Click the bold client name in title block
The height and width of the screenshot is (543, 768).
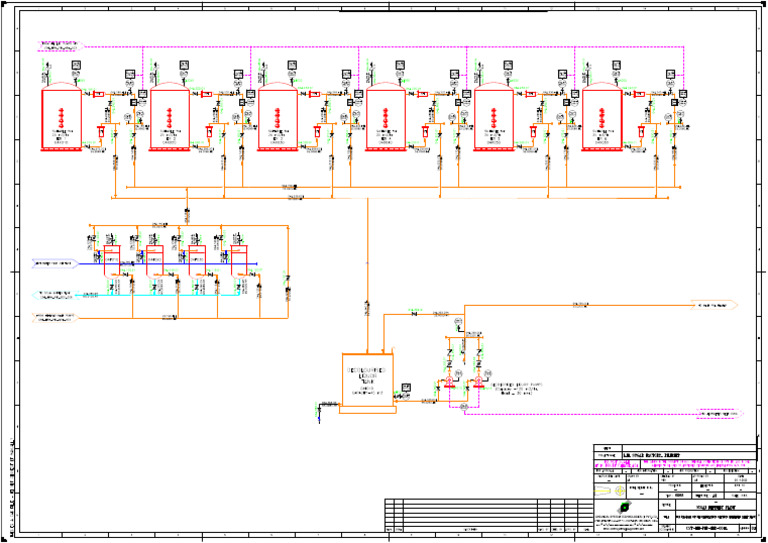point(651,455)
